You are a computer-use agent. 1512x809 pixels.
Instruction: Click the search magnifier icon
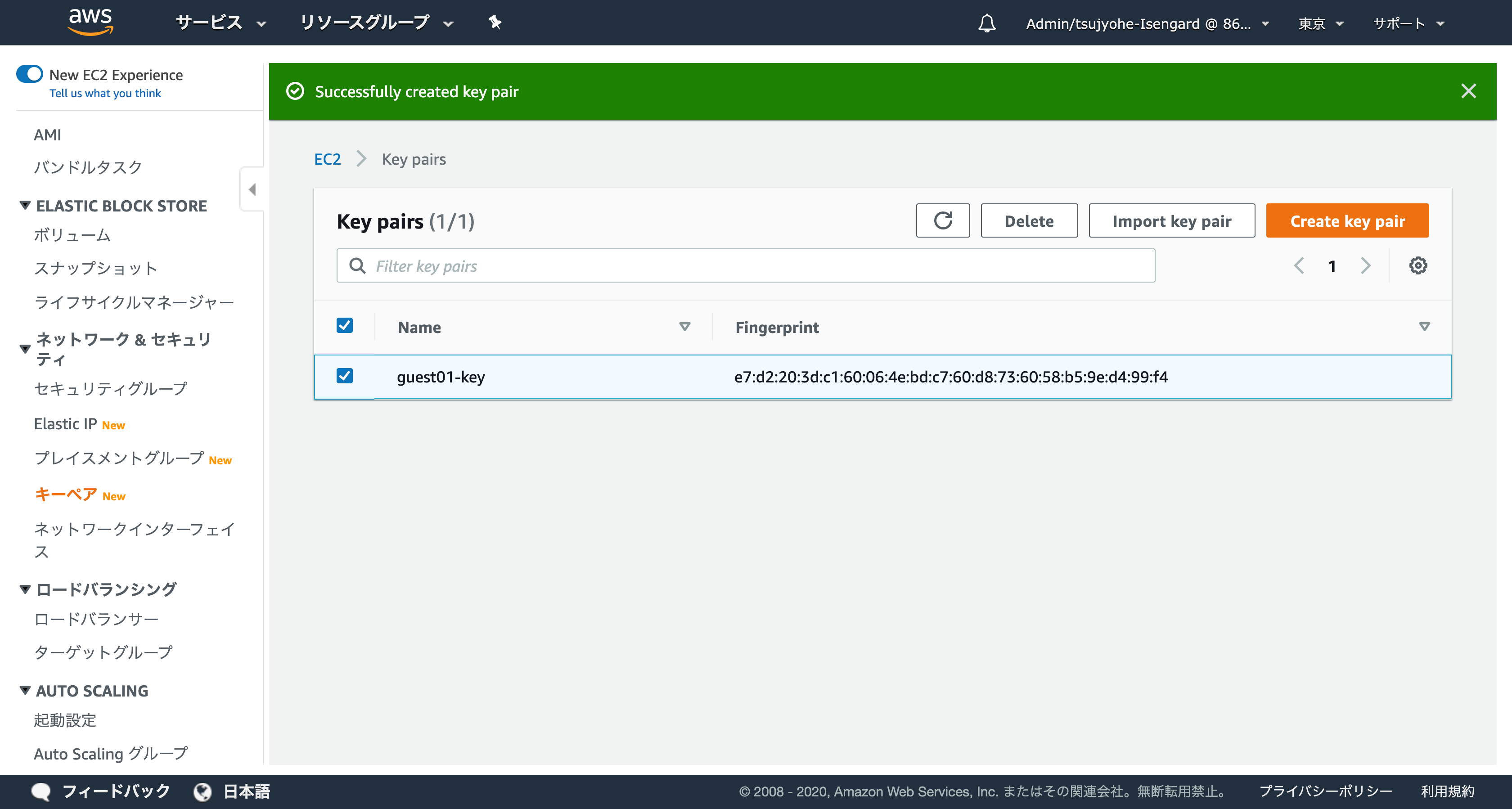(x=357, y=266)
